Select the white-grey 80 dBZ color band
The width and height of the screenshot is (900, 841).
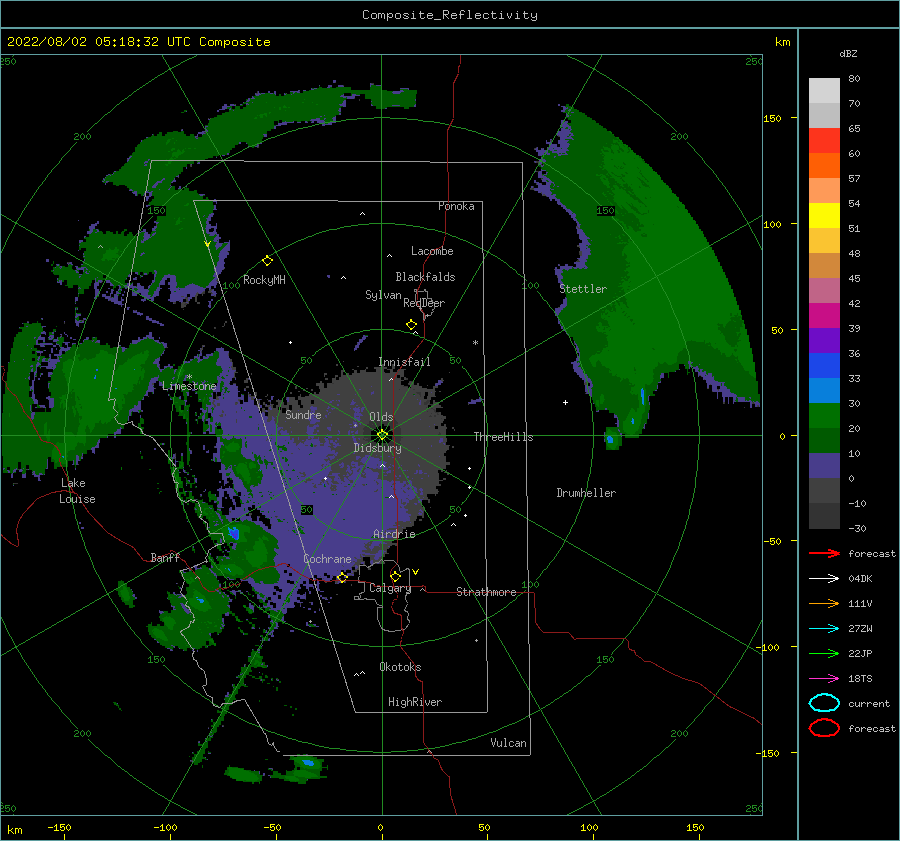[x=824, y=91]
